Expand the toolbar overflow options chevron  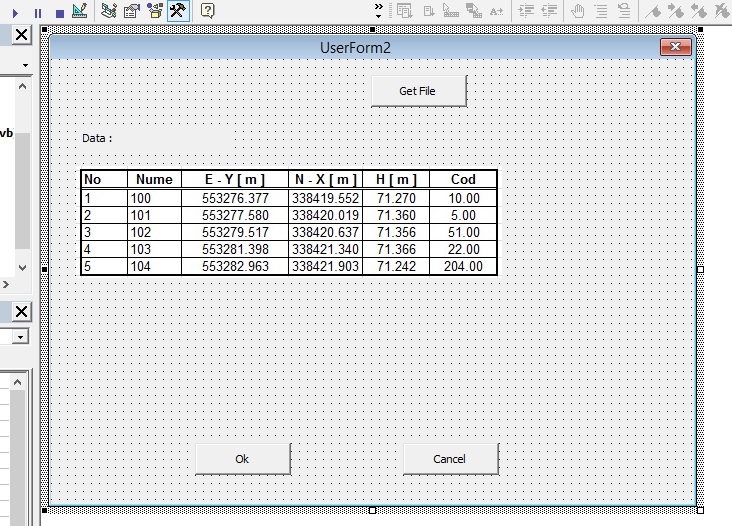pyautogui.click(x=379, y=10)
